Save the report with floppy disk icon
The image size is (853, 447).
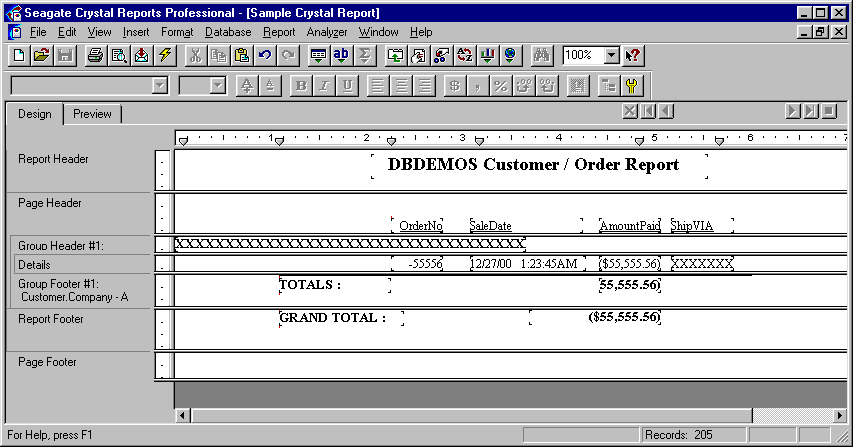pyautogui.click(x=65, y=55)
